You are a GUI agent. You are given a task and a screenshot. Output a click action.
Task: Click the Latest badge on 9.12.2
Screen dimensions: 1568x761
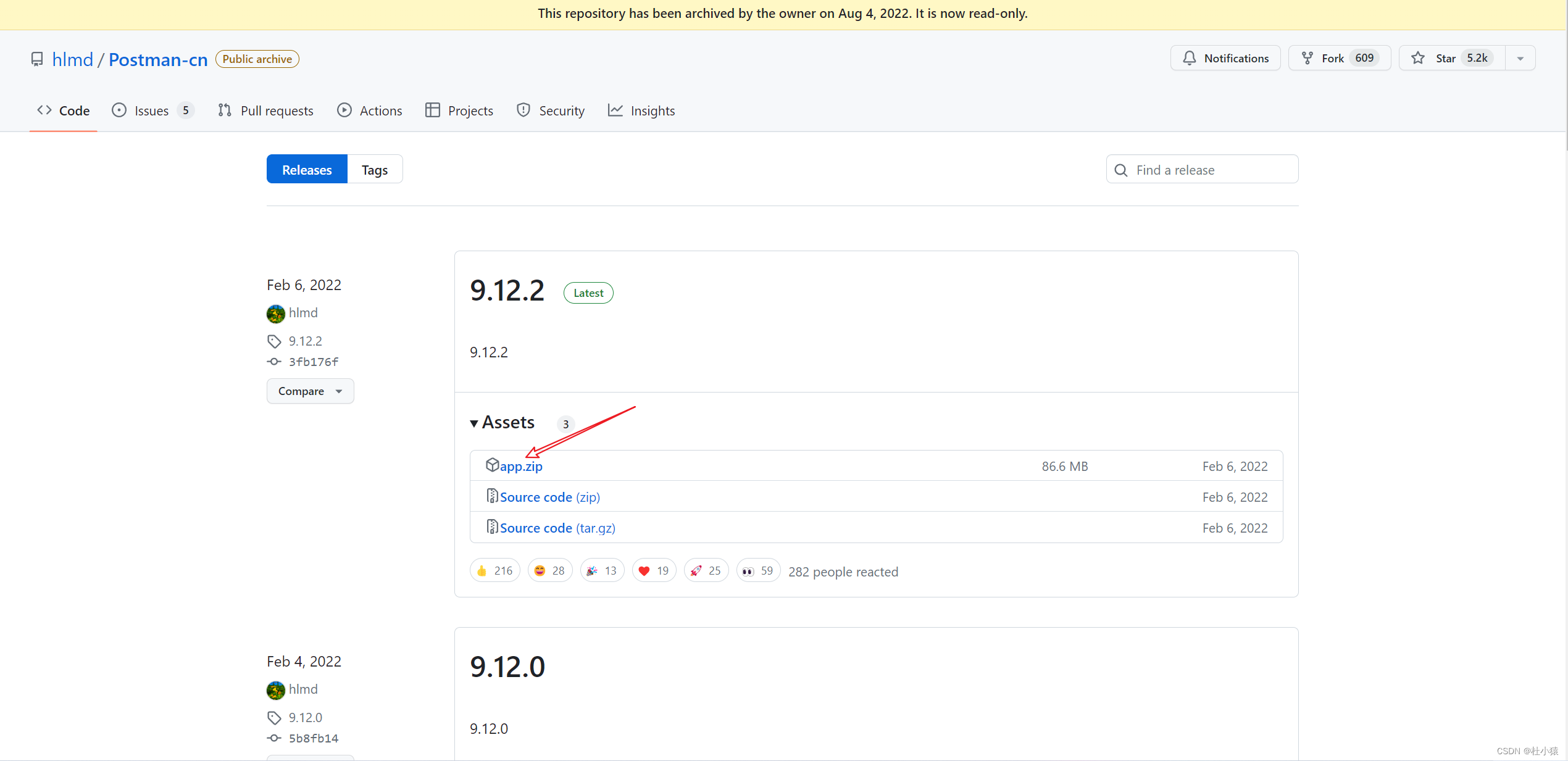588,293
